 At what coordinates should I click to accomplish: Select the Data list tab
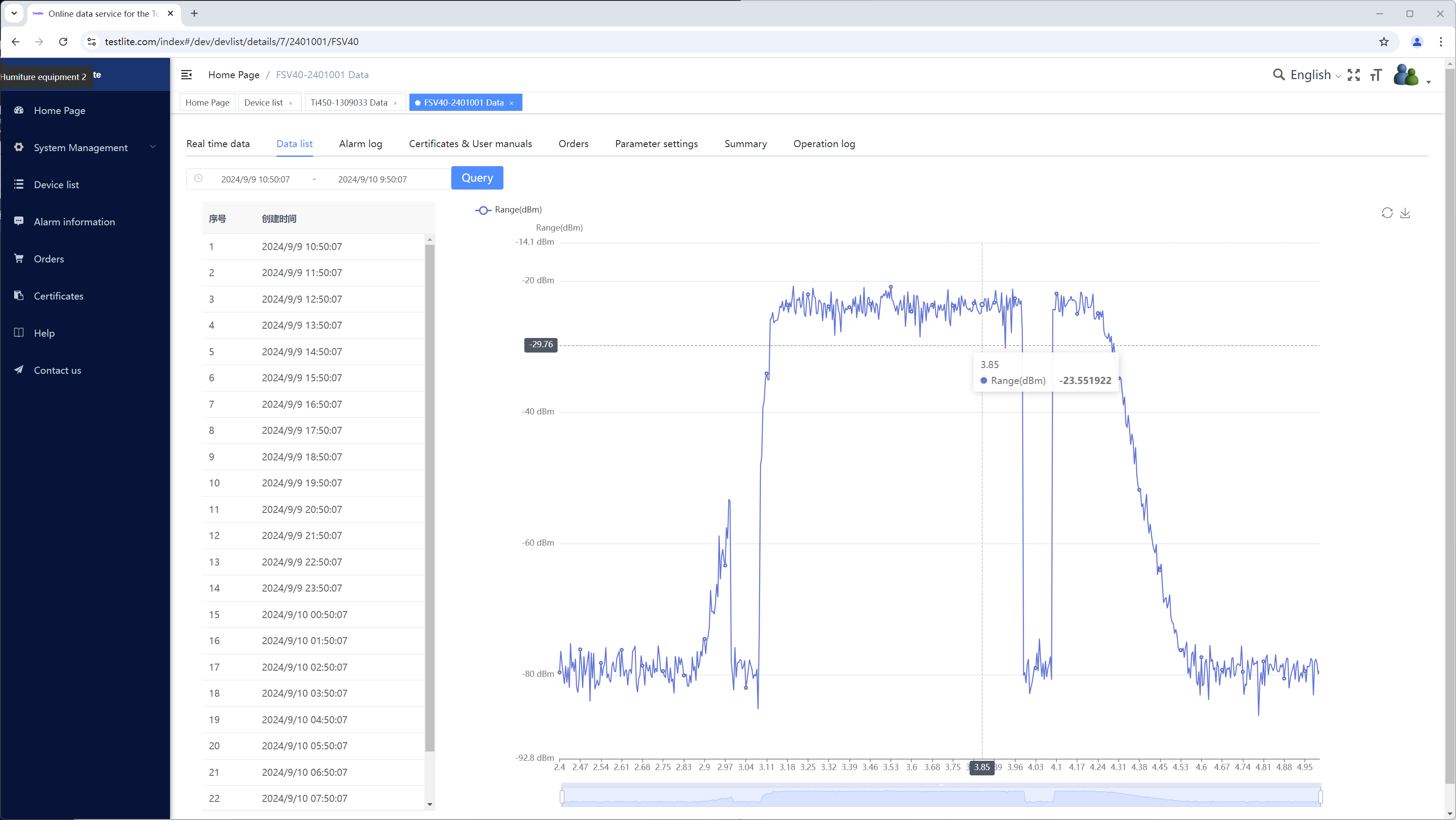pos(295,144)
